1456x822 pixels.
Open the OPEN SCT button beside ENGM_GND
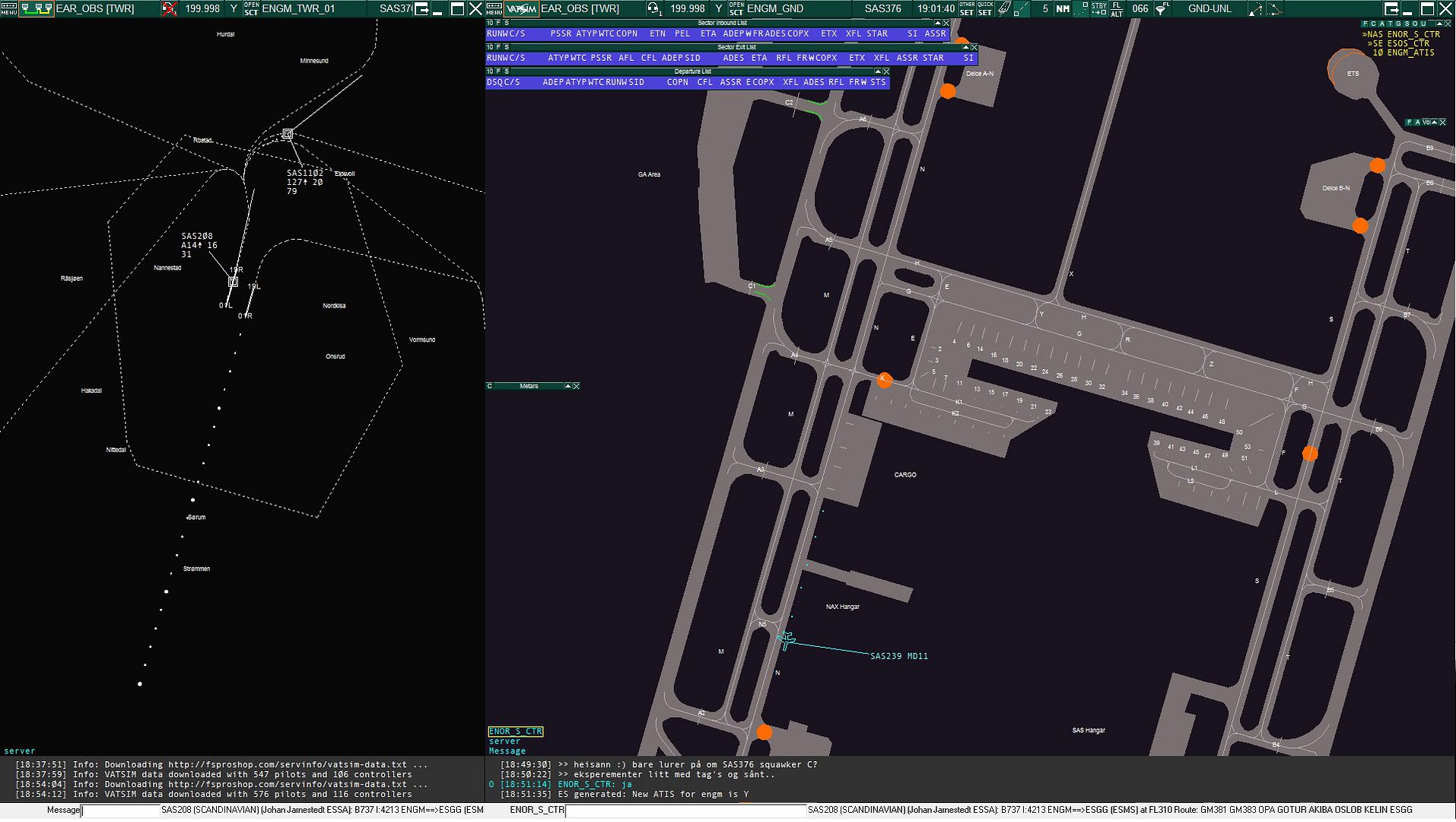pyautogui.click(x=736, y=8)
